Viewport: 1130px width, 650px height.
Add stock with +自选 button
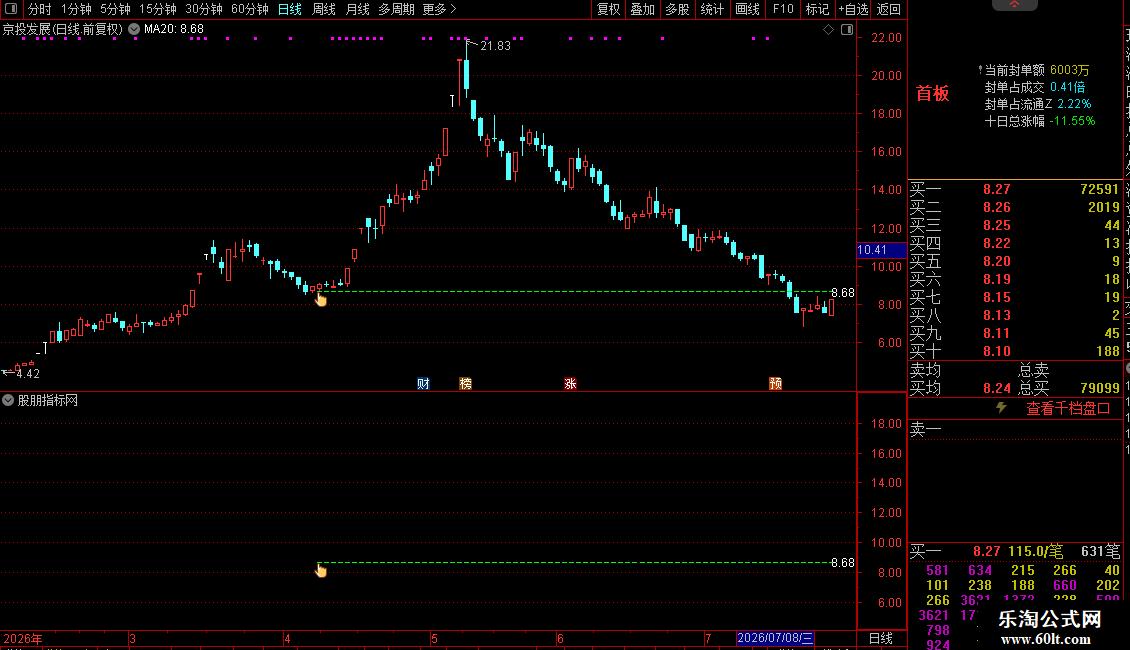pyautogui.click(x=854, y=9)
